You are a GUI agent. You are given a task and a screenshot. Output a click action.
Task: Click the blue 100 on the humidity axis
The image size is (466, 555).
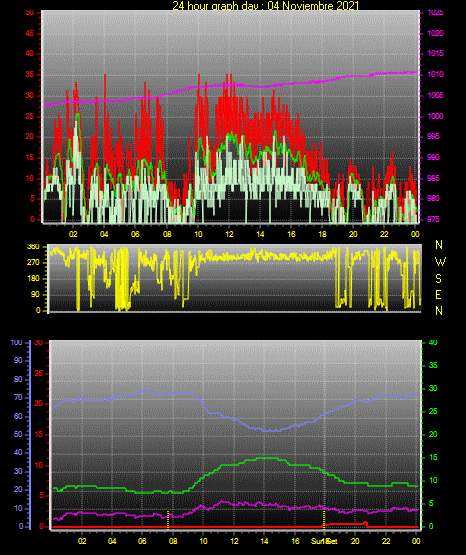(17, 343)
